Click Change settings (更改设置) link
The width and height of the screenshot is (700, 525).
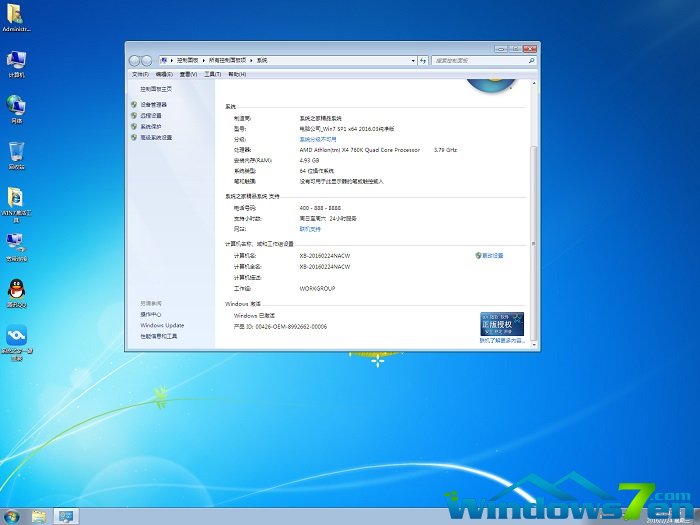[x=491, y=255]
